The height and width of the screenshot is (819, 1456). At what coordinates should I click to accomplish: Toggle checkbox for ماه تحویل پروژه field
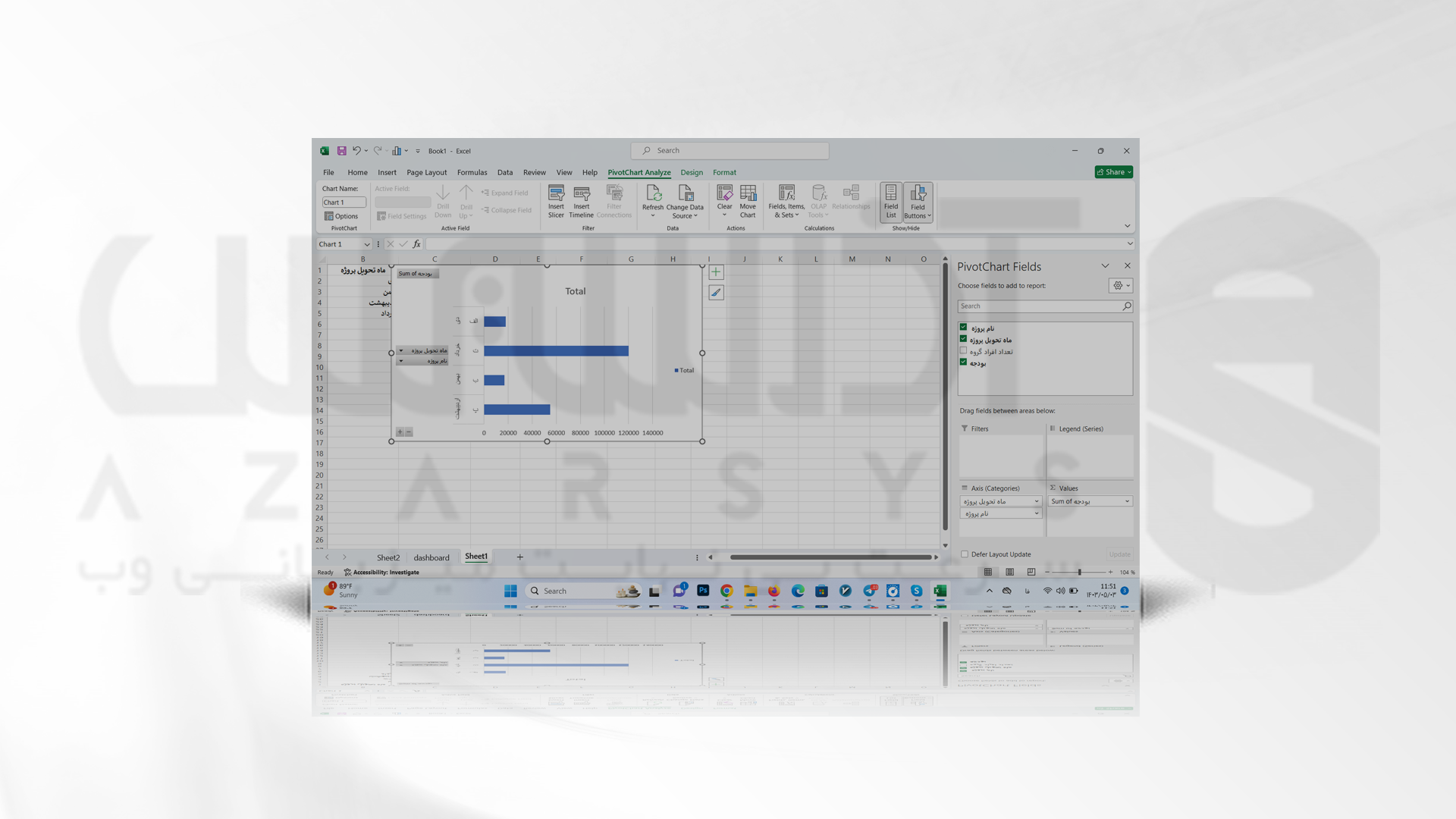coord(963,339)
